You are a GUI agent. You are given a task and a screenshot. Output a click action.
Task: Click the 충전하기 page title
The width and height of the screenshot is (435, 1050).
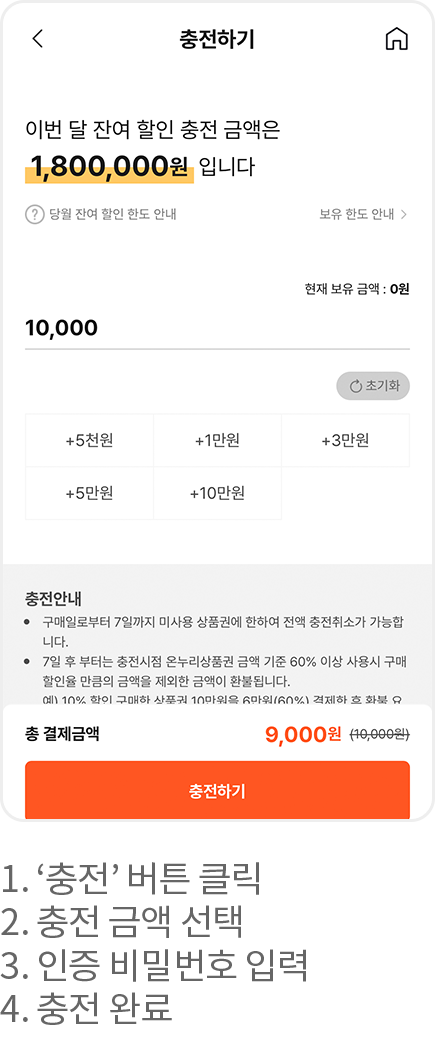point(217,39)
